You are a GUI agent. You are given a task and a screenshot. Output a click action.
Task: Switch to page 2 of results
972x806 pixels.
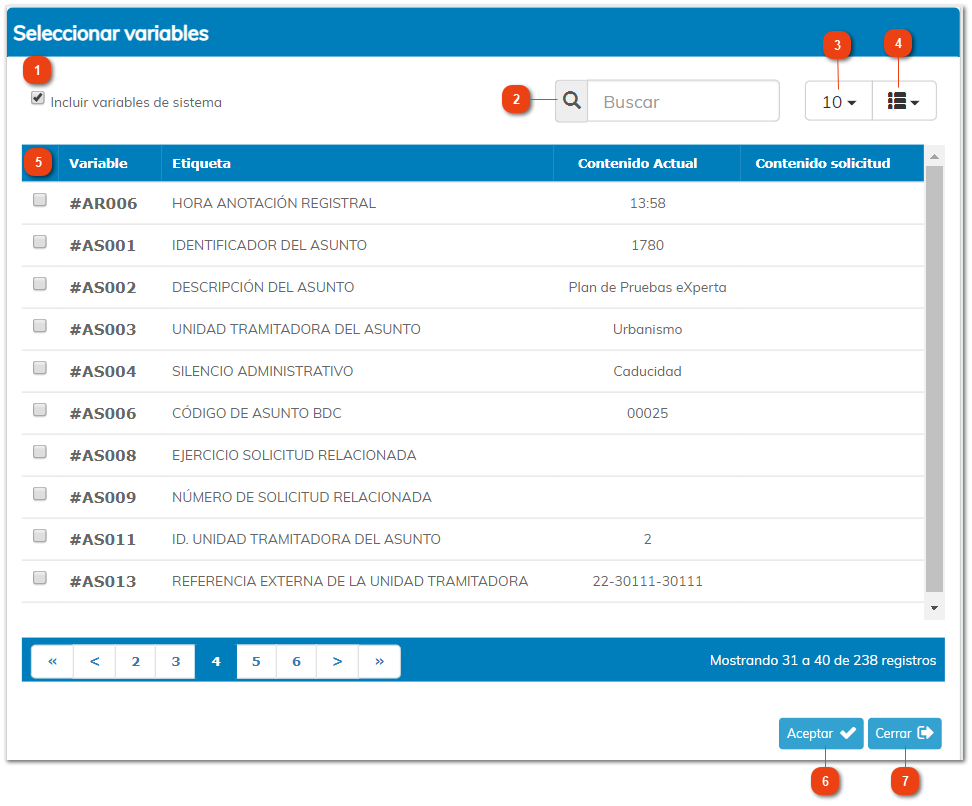[x=135, y=662]
